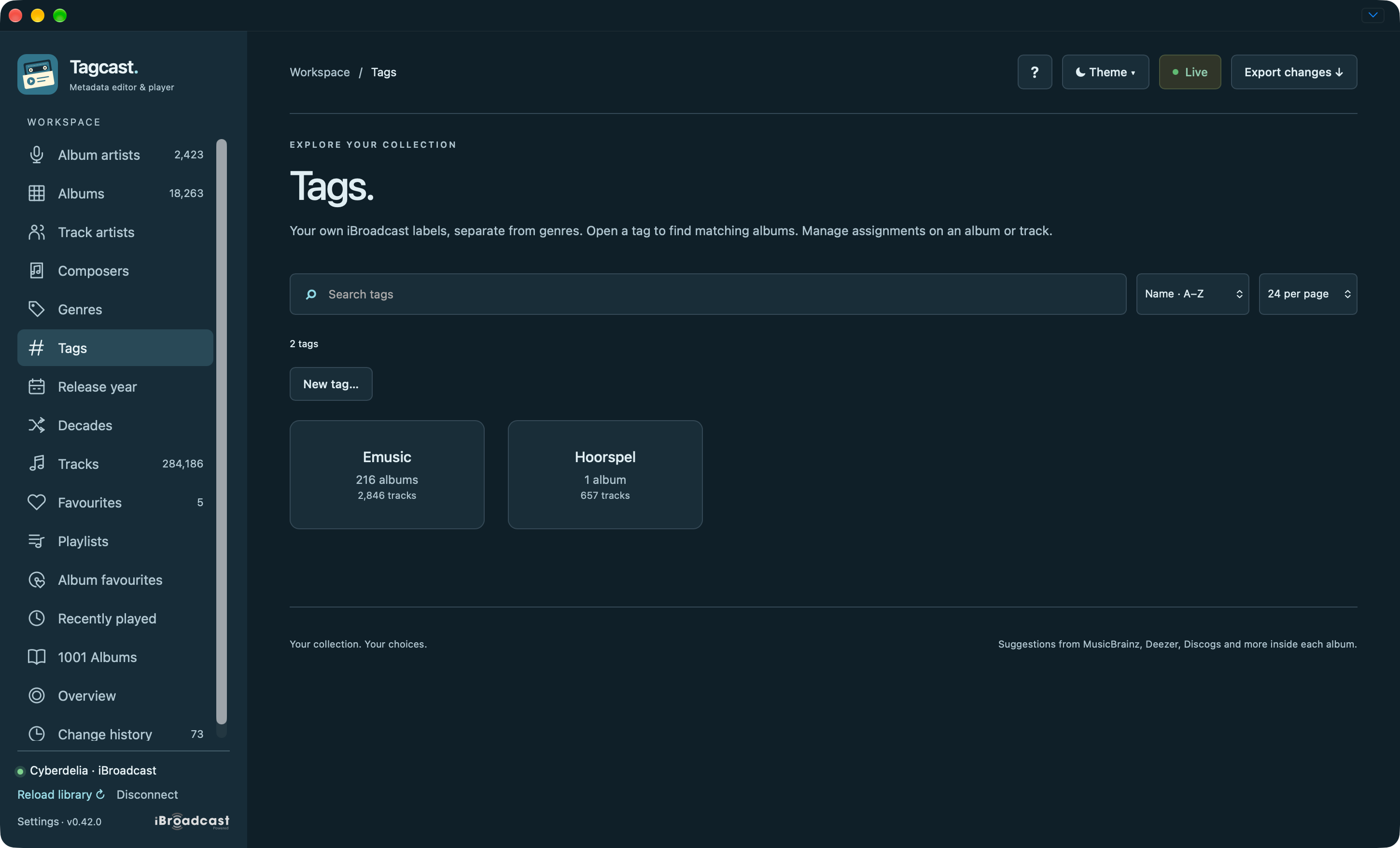1400x848 pixels.
Task: Click the Tracks music-note icon
Action: point(36,464)
